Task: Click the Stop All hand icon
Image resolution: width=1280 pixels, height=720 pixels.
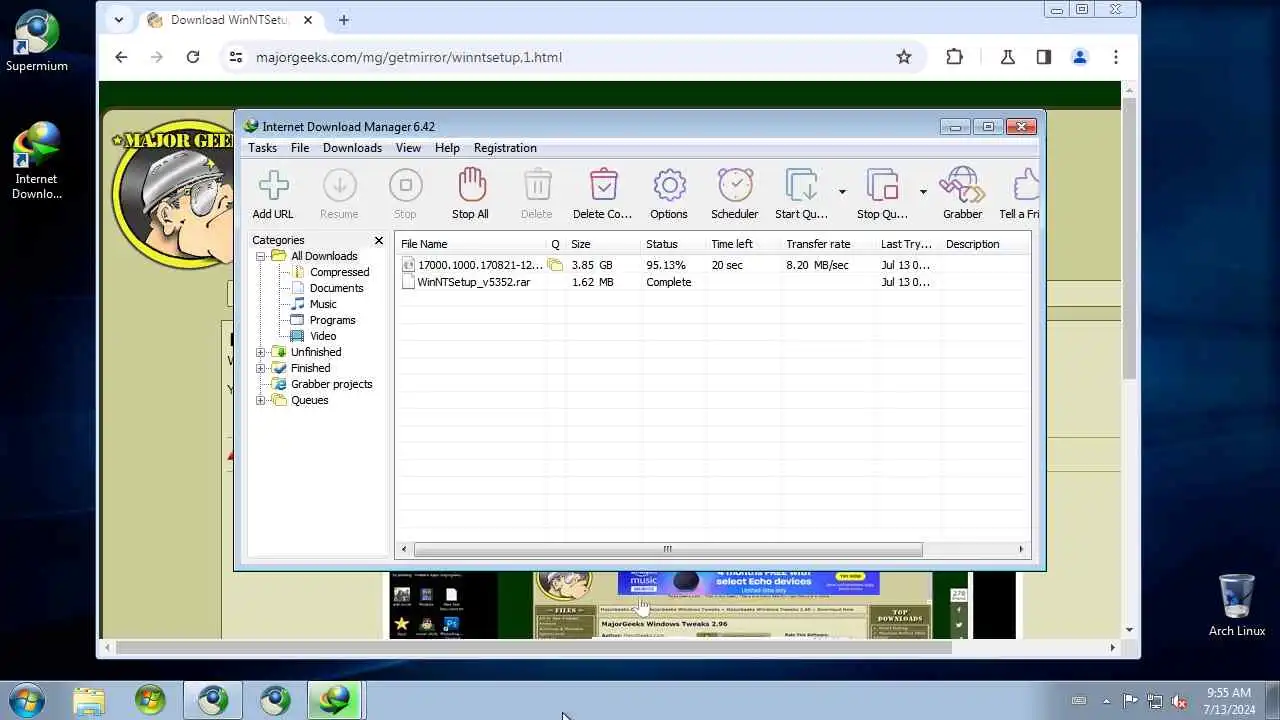Action: (471, 194)
